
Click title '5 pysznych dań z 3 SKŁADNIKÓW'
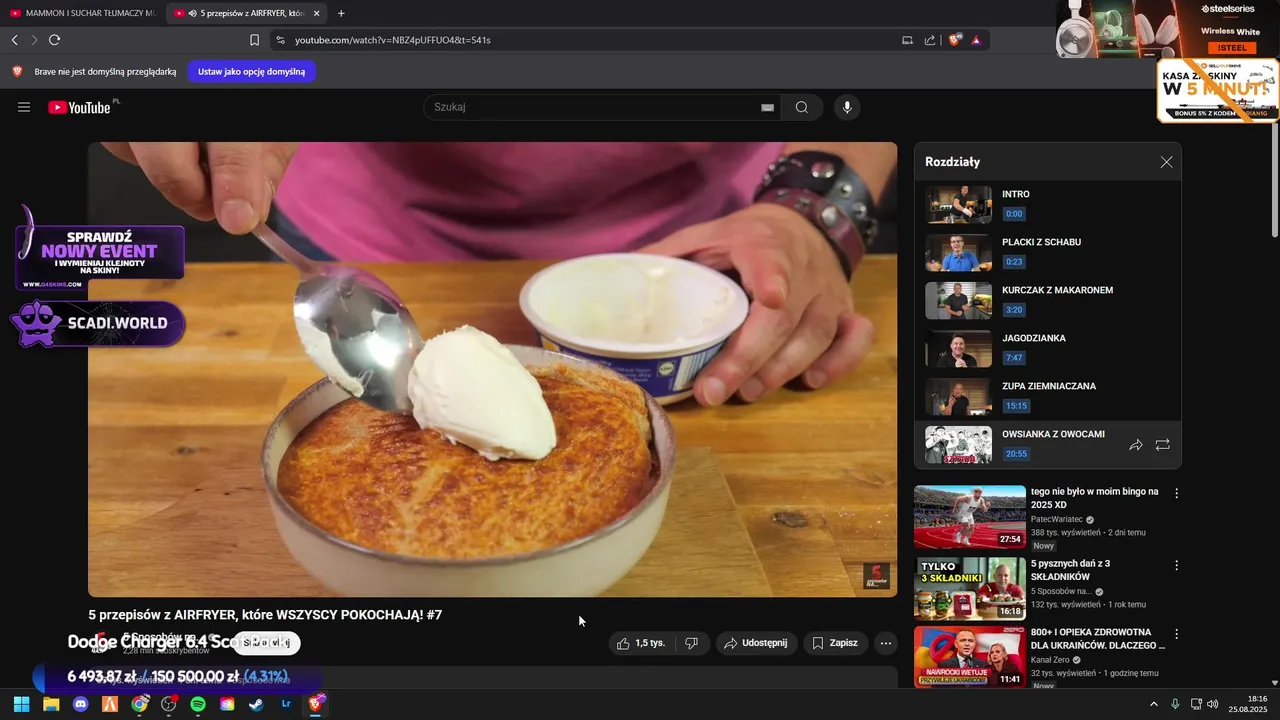coord(1071,570)
